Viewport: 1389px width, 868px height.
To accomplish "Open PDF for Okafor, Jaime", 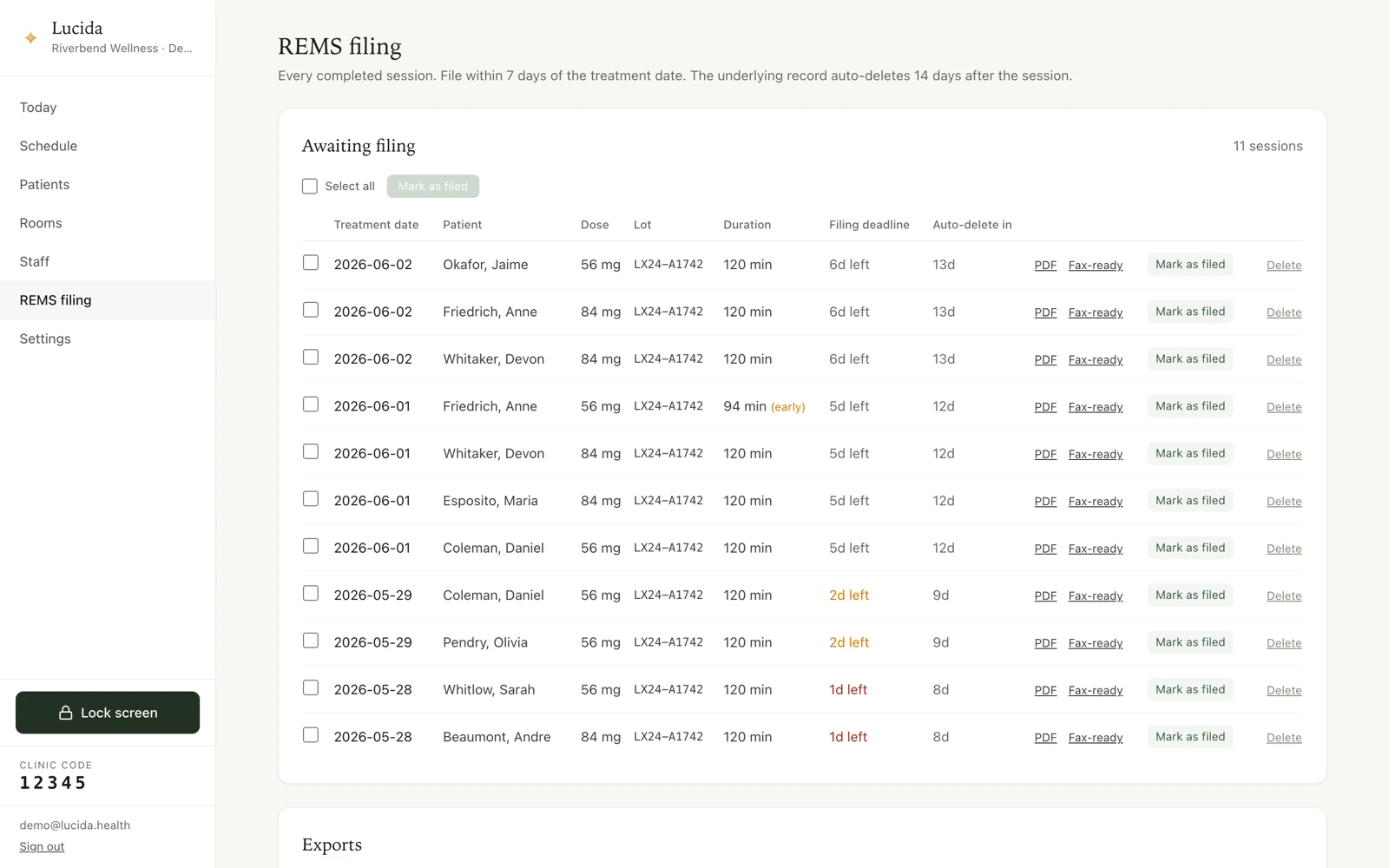I will 1045,265.
